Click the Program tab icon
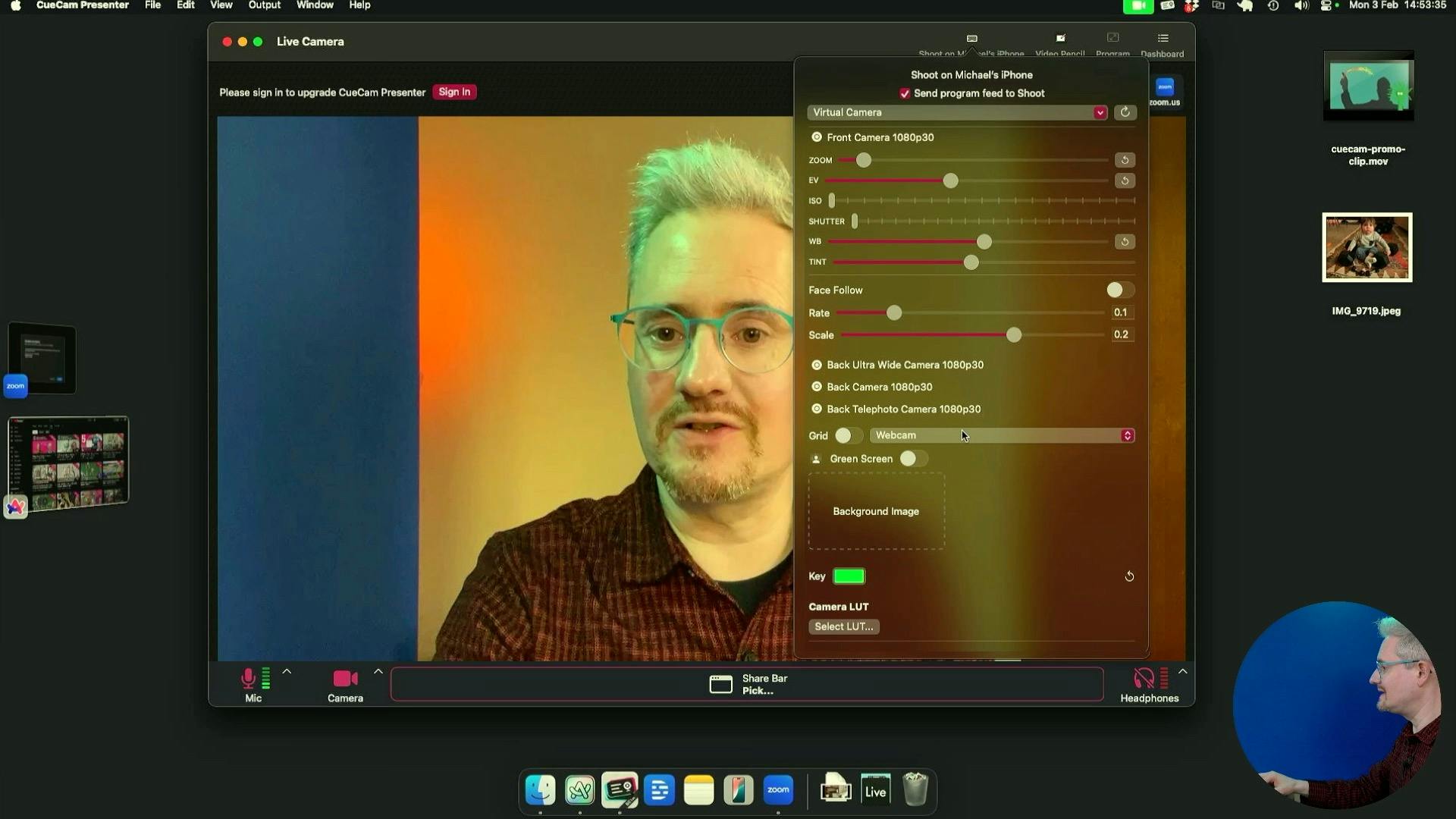The height and width of the screenshot is (819, 1456). pos(1112,38)
